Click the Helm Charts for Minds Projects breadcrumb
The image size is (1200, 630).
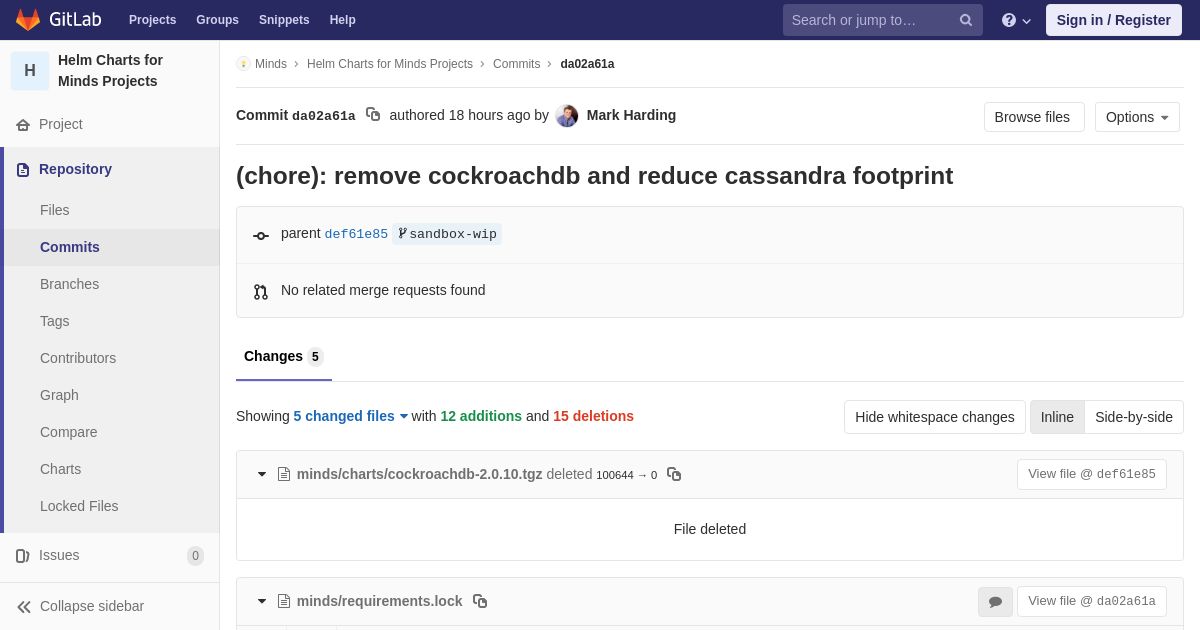coord(390,64)
